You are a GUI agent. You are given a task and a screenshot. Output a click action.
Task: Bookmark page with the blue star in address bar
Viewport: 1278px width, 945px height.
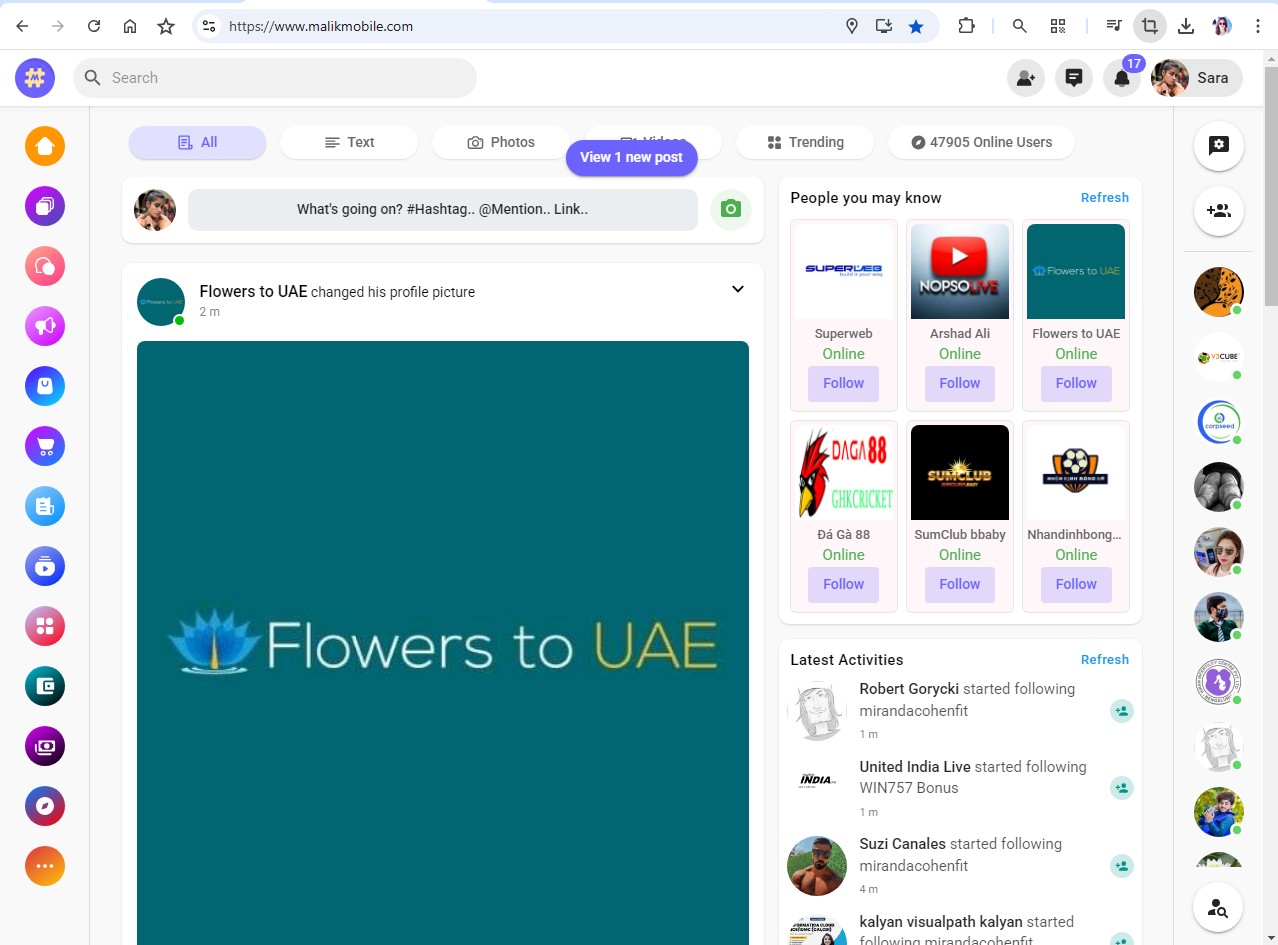(x=916, y=26)
